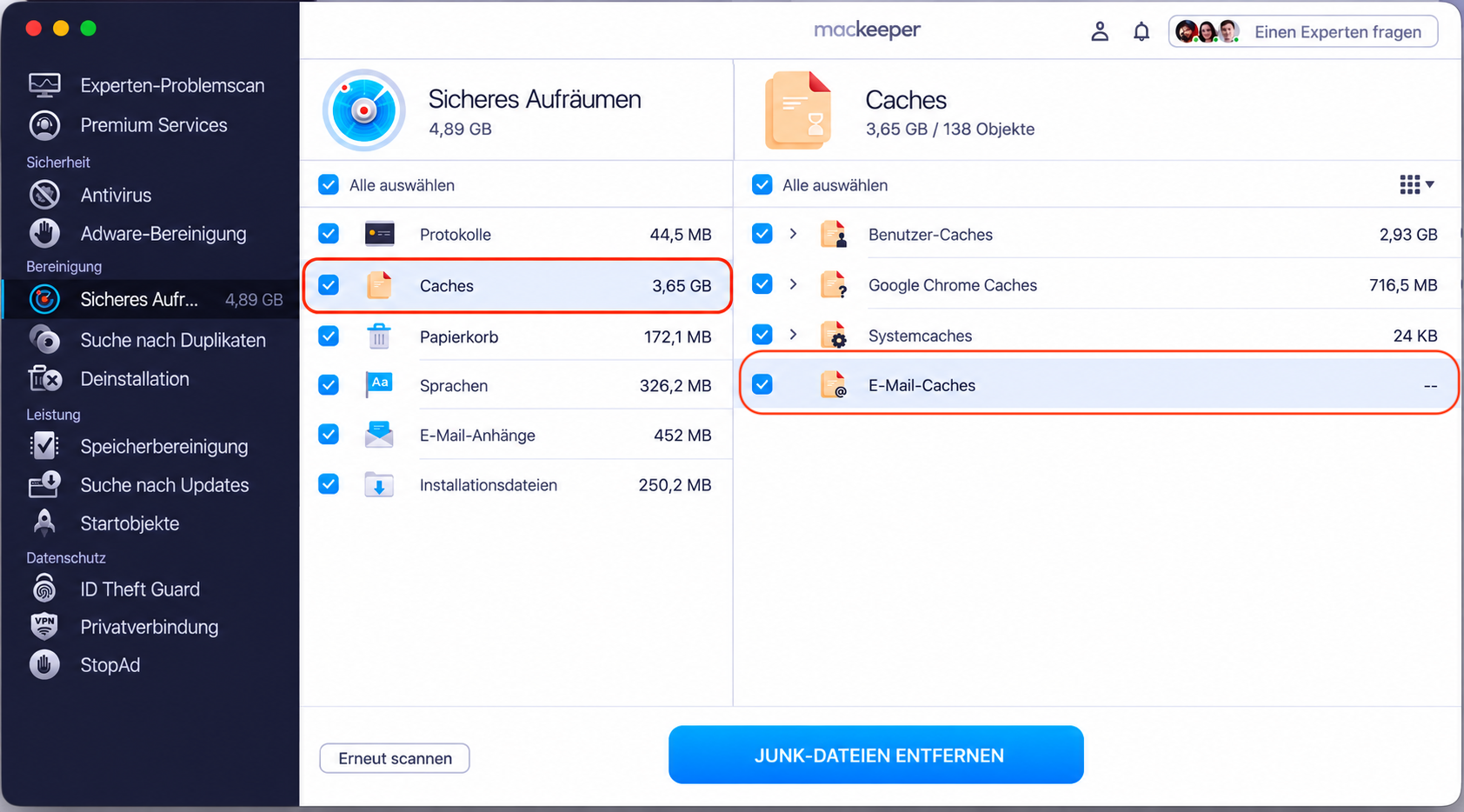The image size is (1464, 812).
Task: Click the Papierkorb trash bin icon
Action: (379, 336)
